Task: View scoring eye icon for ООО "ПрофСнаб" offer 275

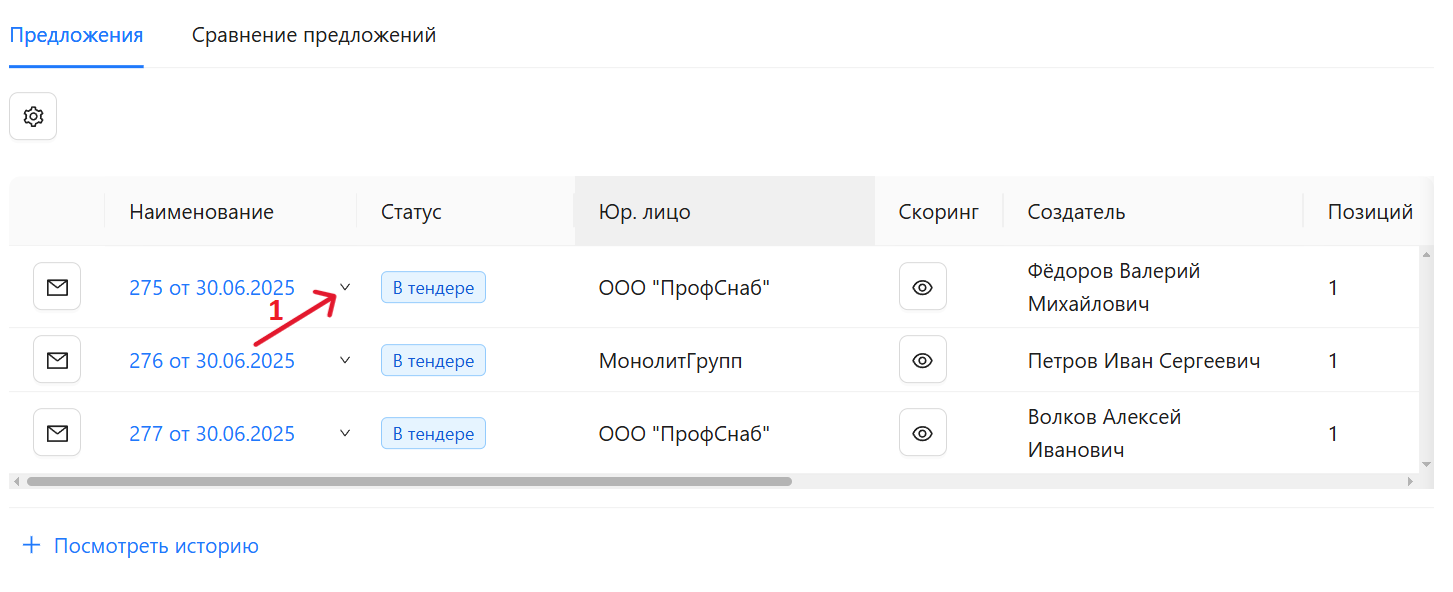Action: click(923, 288)
